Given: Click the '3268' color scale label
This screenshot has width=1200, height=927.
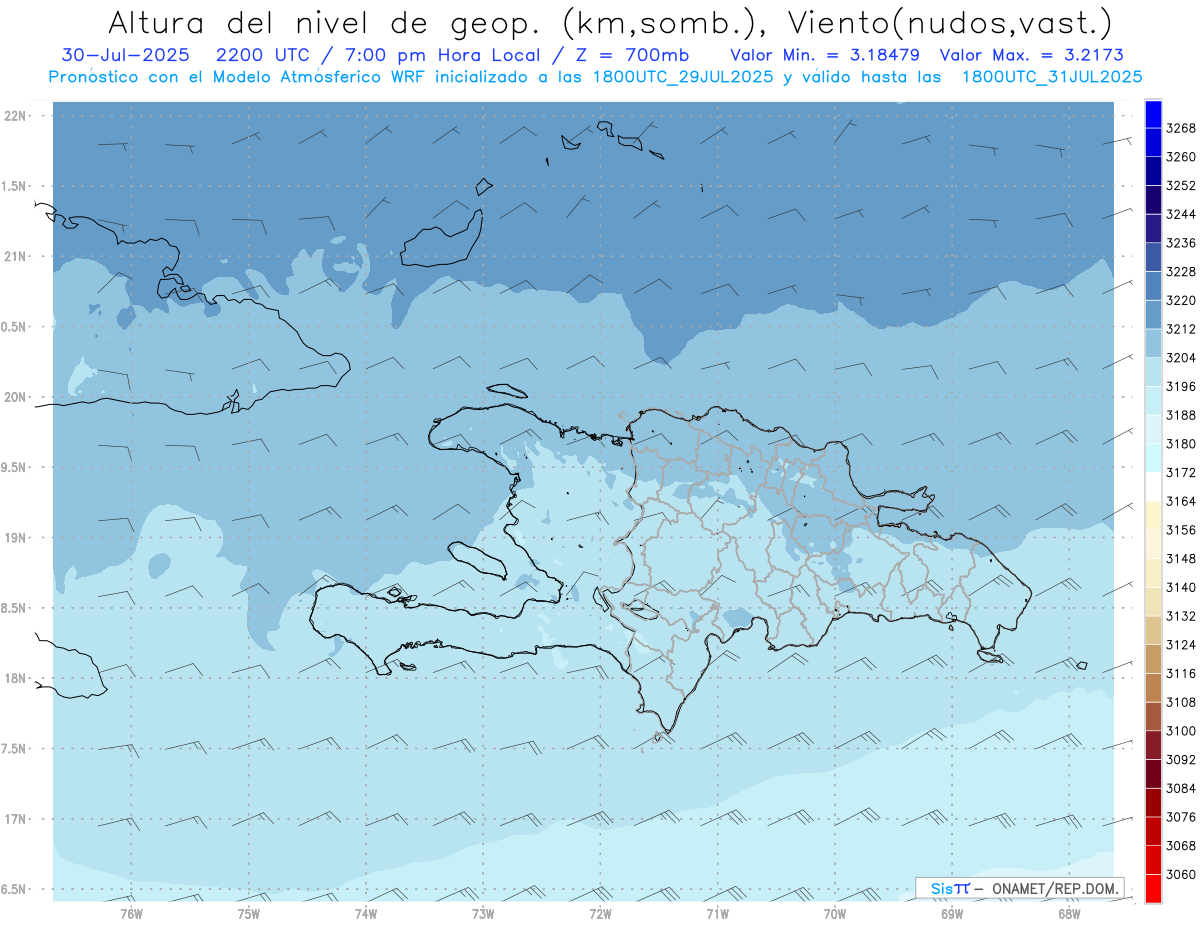Looking at the screenshot, I should 1181,128.
